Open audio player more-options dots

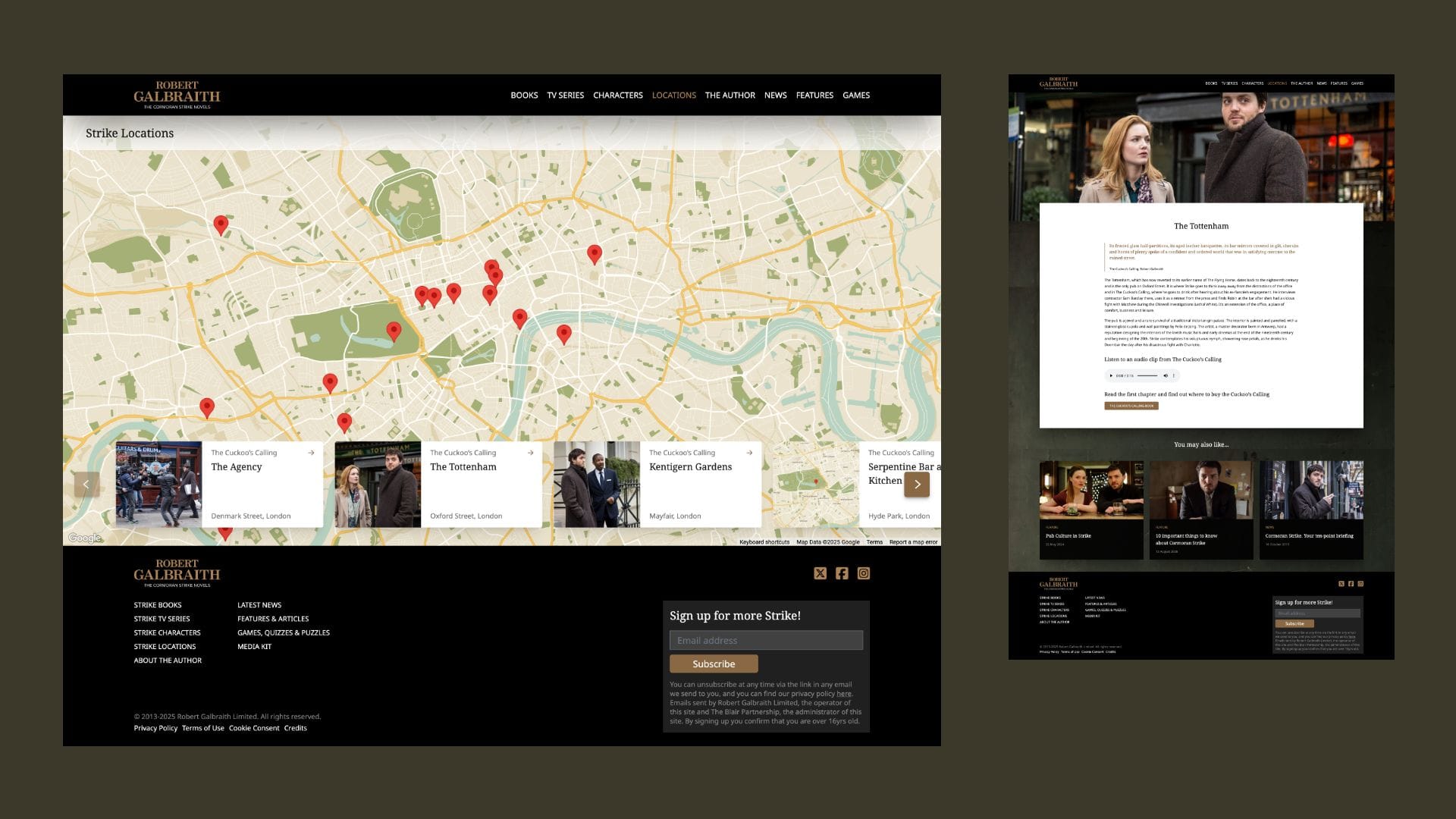[x=1174, y=375]
